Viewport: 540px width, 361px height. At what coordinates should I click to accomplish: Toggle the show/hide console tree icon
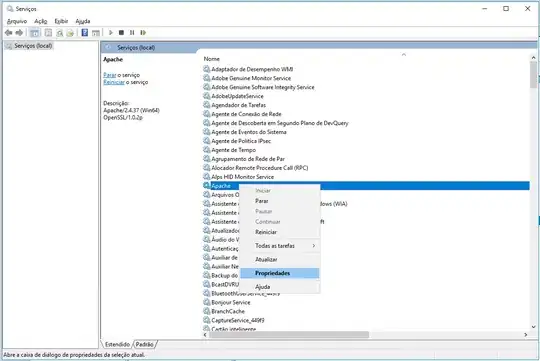click(x=34, y=33)
